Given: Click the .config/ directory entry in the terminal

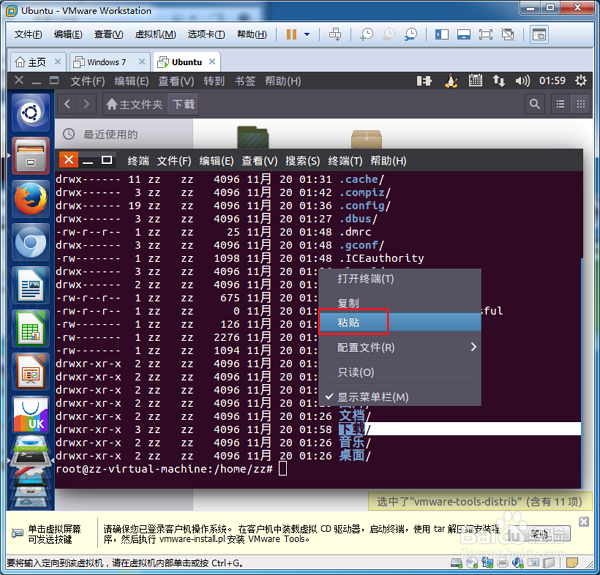Looking at the screenshot, I should coord(365,206).
